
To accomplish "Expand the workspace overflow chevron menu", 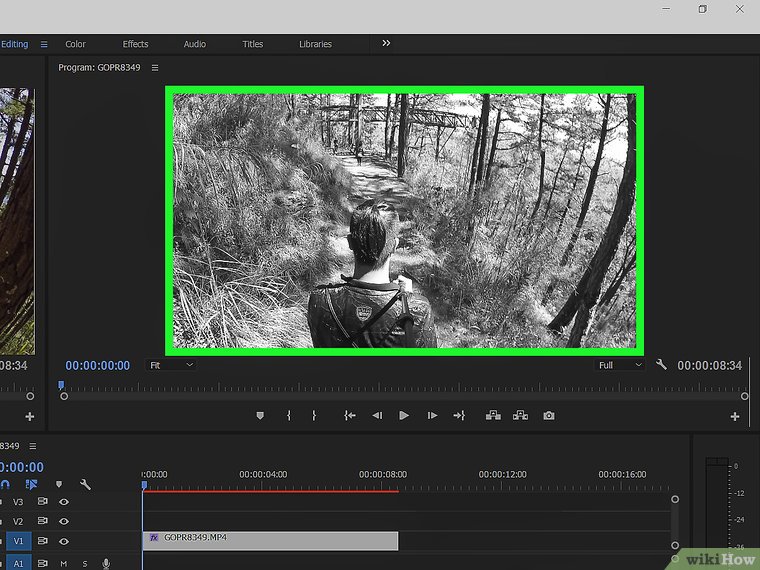I will [x=386, y=43].
